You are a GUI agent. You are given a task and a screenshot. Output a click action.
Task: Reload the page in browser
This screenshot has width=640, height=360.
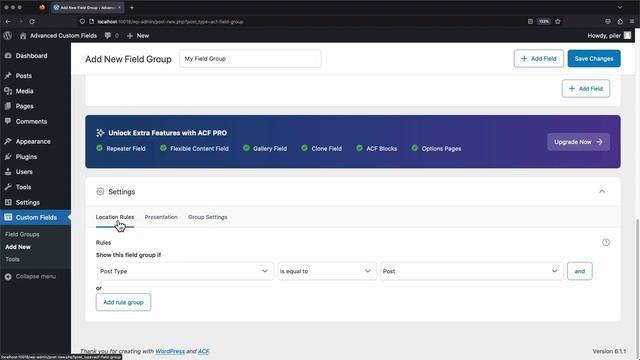click(x=32, y=21)
